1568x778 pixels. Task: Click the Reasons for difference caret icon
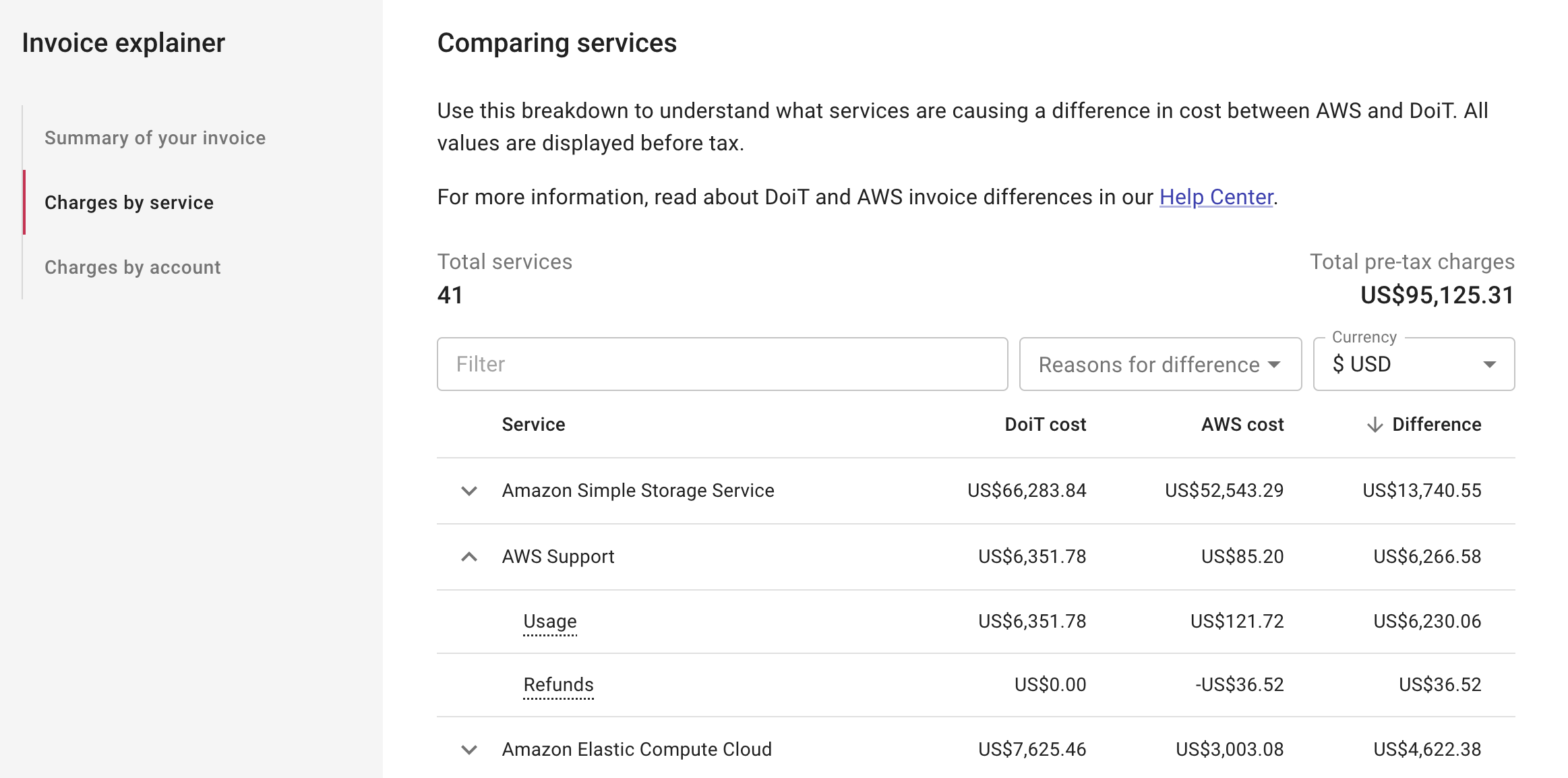(1274, 365)
